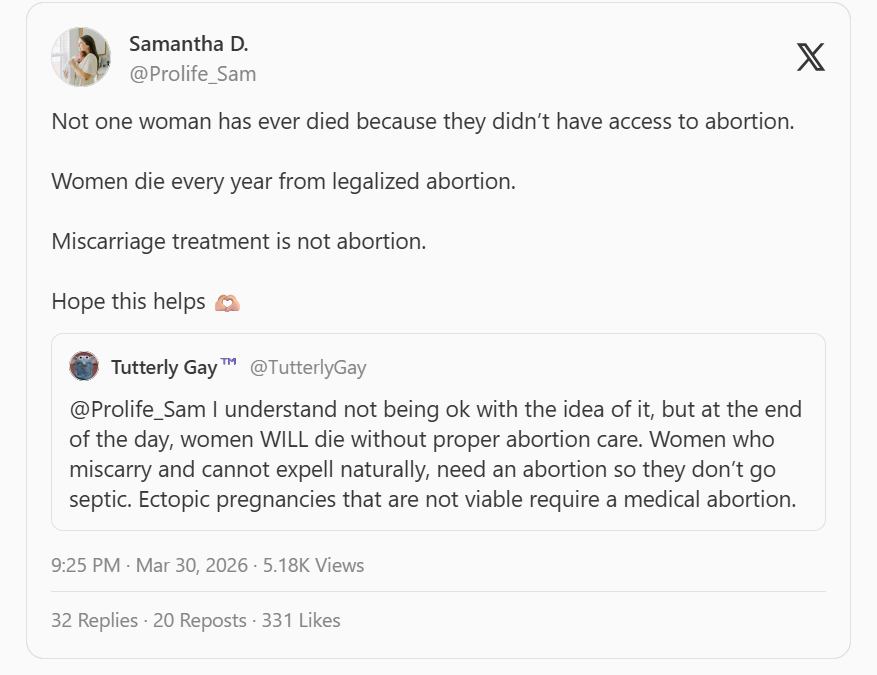View the 5.18K Views count
This screenshot has width=877, height=675.
click(x=313, y=565)
